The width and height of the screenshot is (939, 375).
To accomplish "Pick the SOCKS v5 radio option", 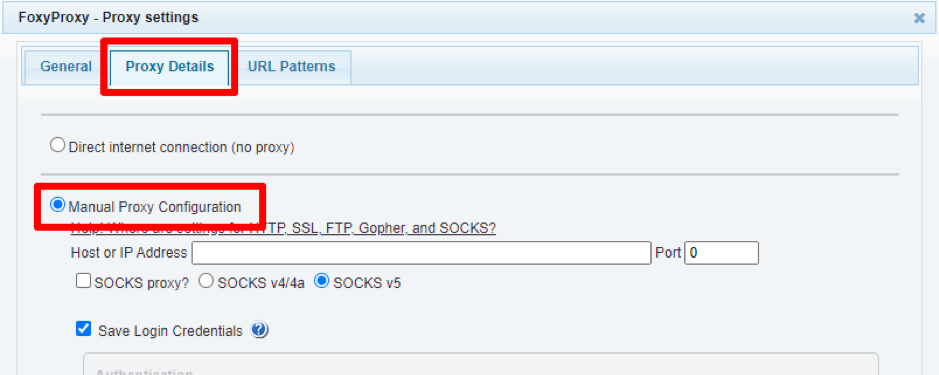I will click(322, 280).
